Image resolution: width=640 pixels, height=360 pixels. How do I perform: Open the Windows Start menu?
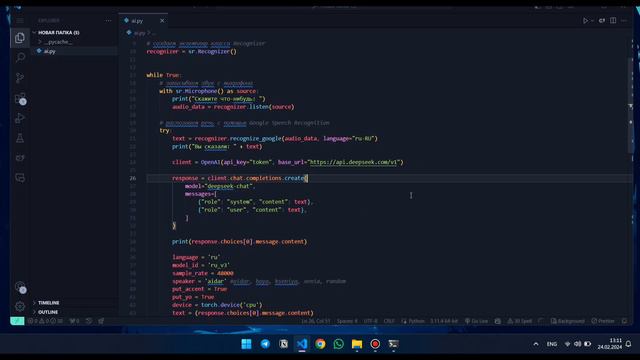tap(247, 344)
